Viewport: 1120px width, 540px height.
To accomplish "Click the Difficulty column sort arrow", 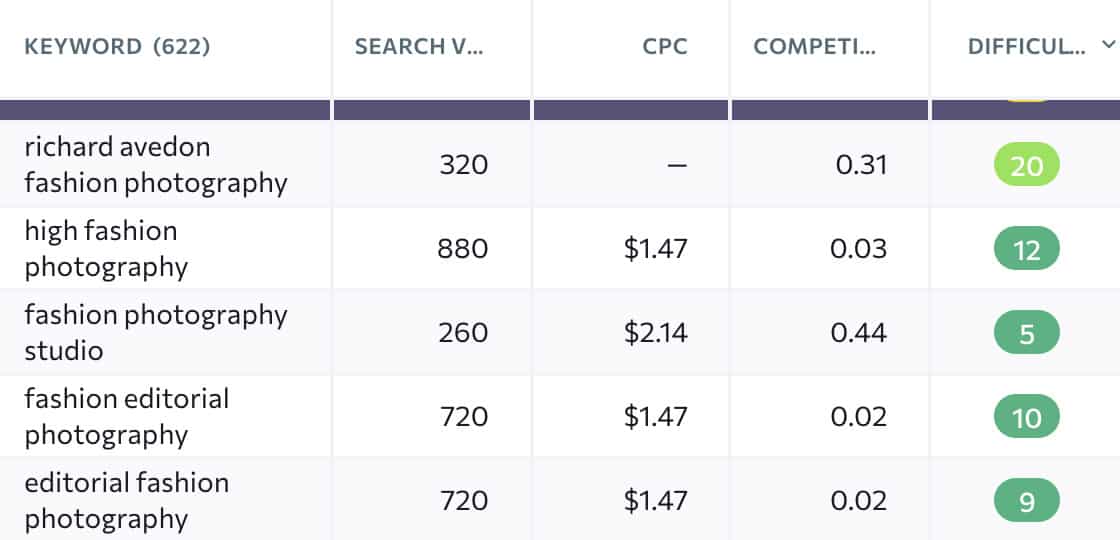I will click(x=1106, y=45).
